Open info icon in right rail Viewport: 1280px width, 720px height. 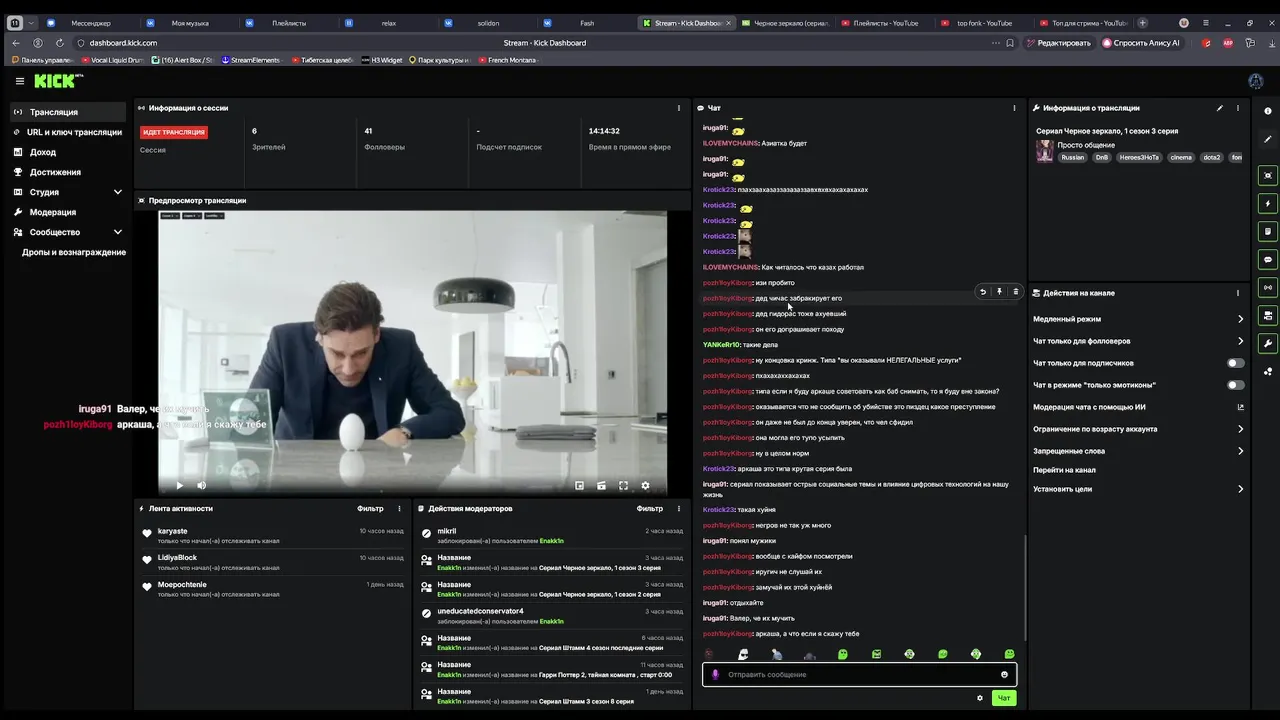pyautogui.click(x=1268, y=111)
